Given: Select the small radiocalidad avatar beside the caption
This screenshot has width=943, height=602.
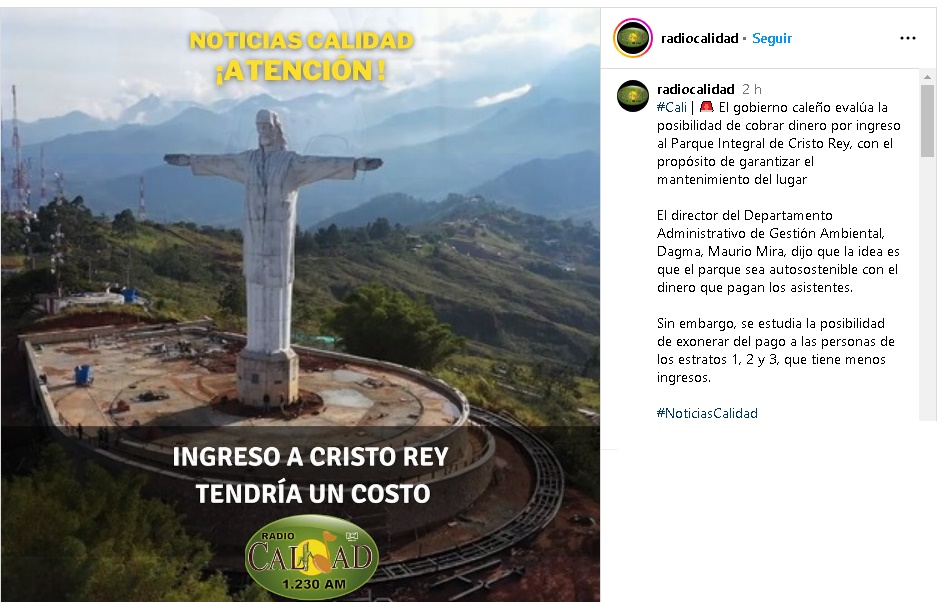Looking at the screenshot, I should coord(633,96).
